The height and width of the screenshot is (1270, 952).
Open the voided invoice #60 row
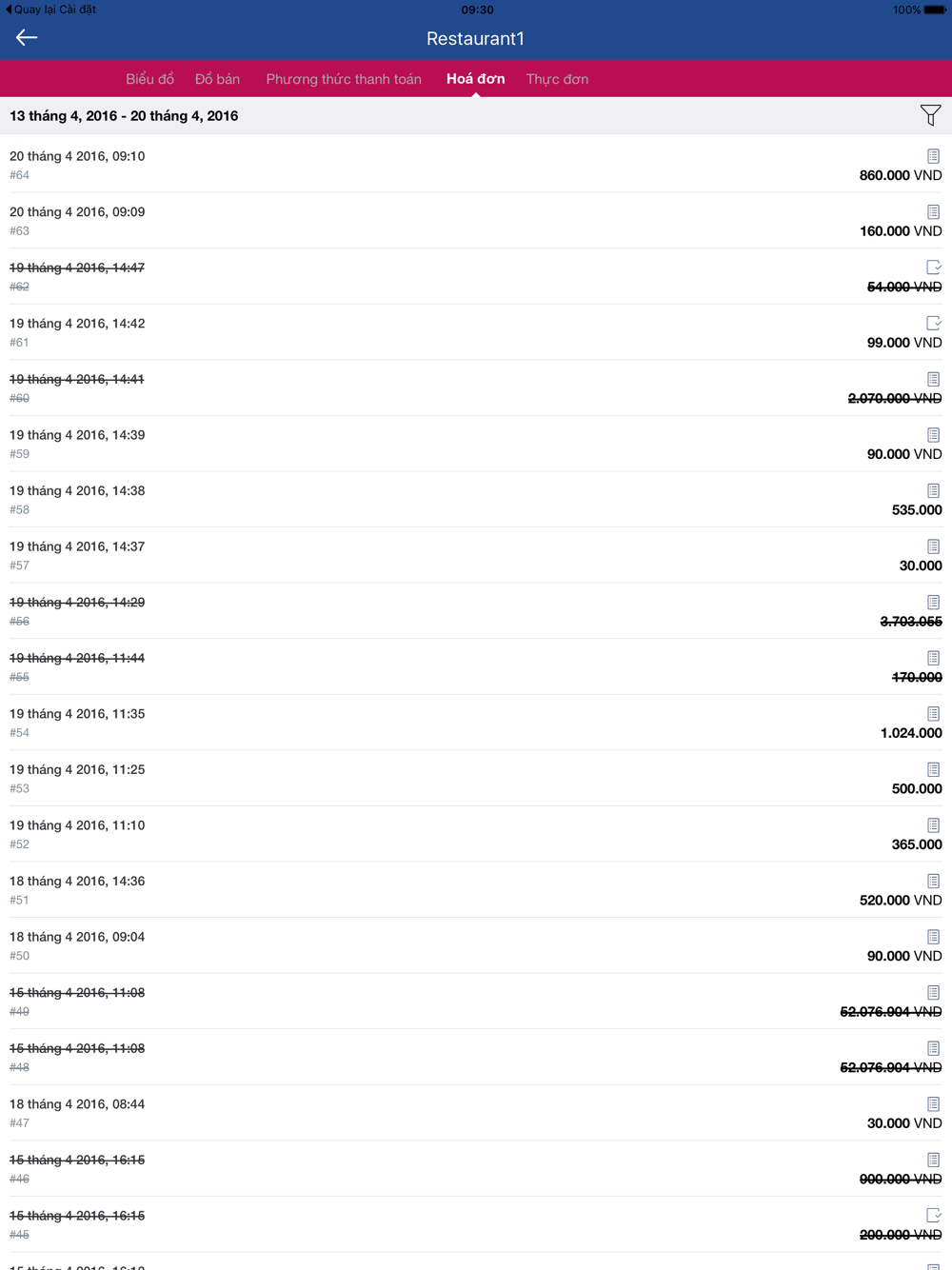click(x=476, y=388)
